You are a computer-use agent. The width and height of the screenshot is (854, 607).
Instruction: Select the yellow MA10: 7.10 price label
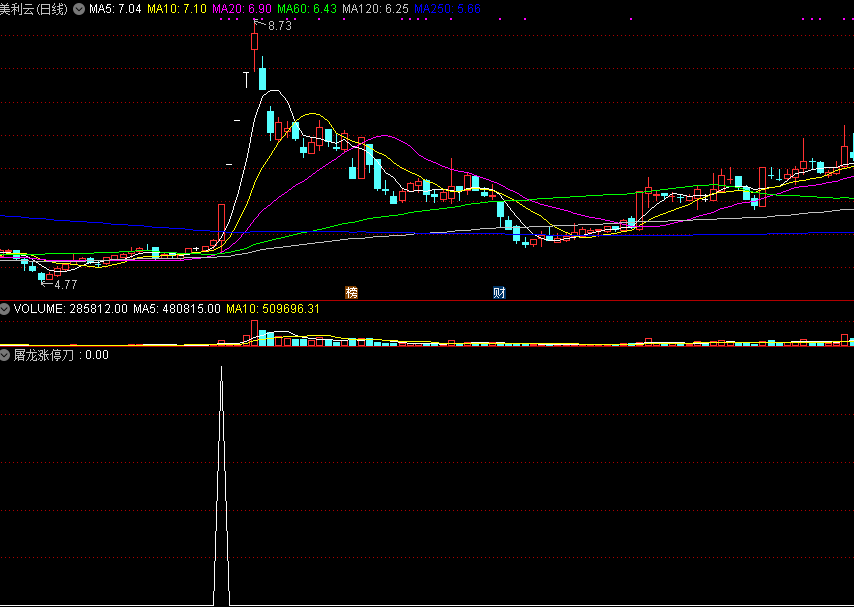(x=176, y=9)
